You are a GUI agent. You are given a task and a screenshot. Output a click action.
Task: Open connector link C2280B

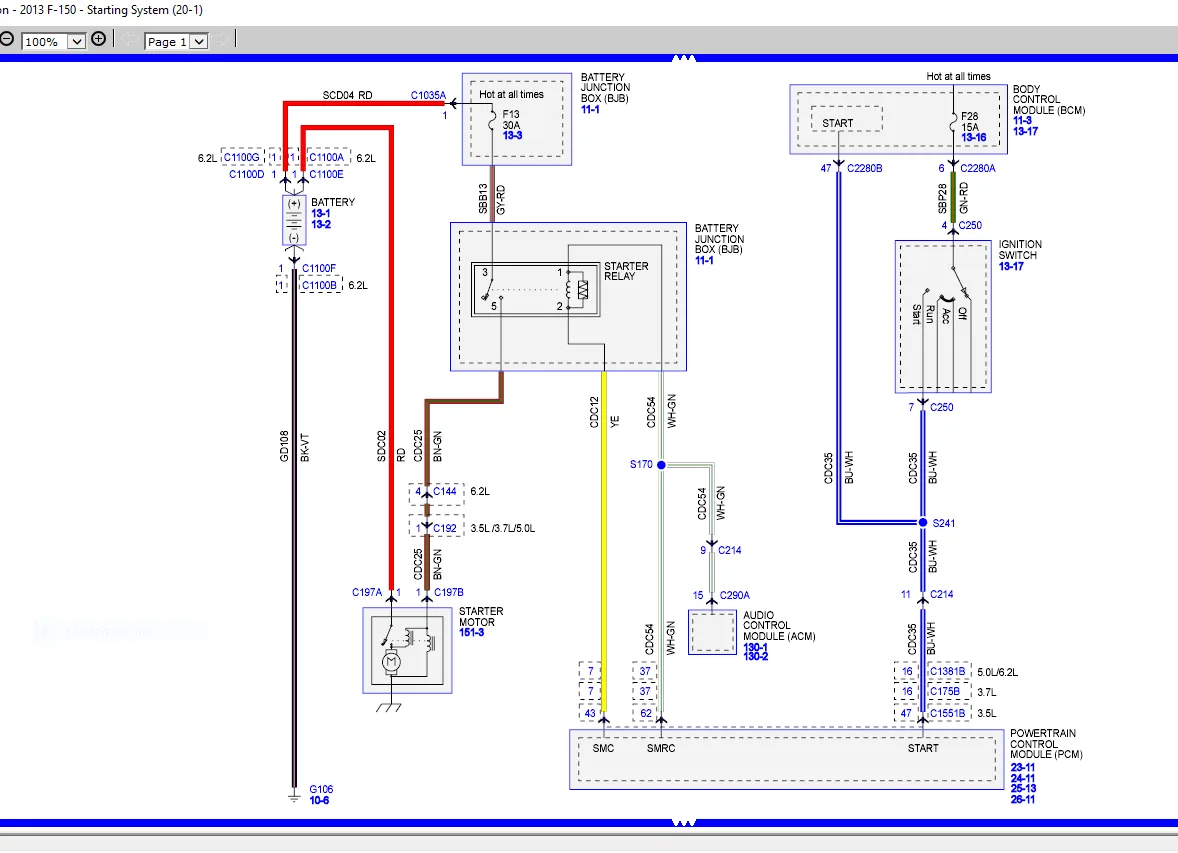coord(865,168)
